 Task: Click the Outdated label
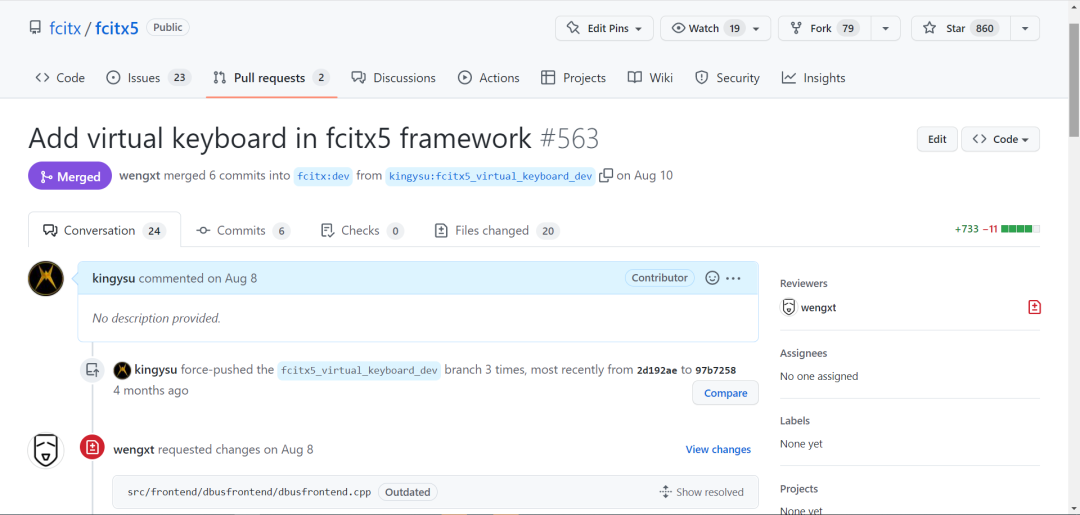408,492
